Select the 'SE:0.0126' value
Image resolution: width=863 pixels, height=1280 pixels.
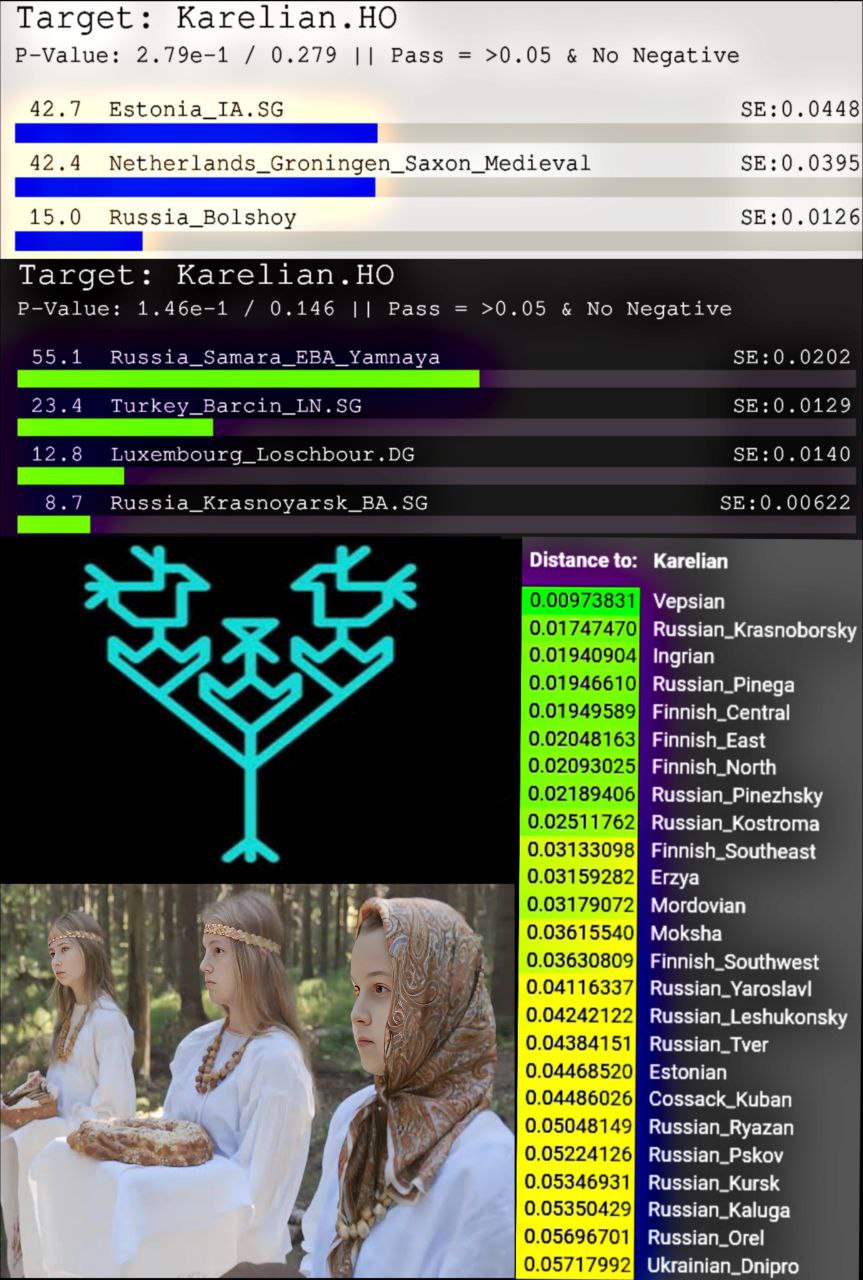pos(800,217)
